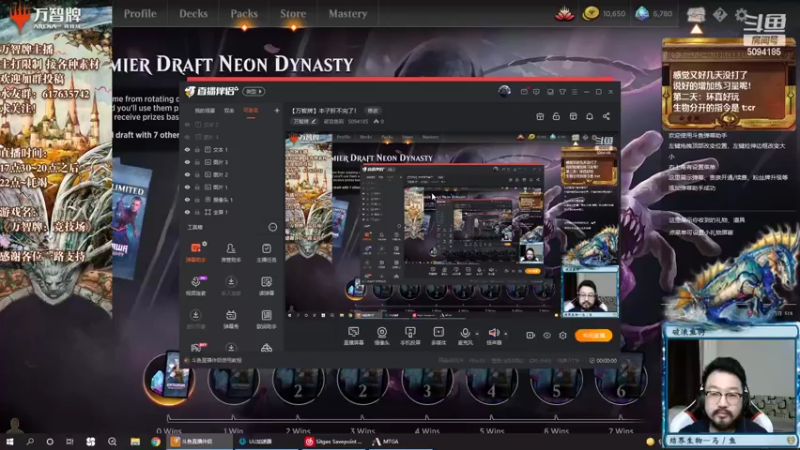Click the orange start streaming button
The width and height of the screenshot is (800, 450).
pyautogui.click(x=593, y=335)
